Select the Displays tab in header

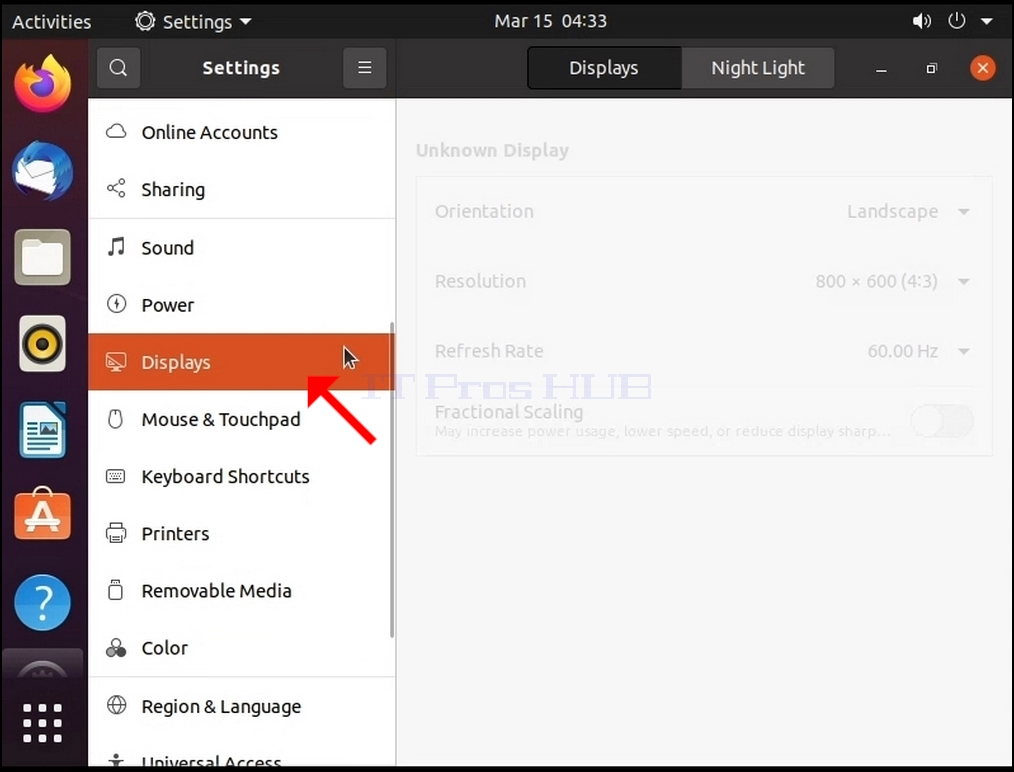[x=604, y=67]
